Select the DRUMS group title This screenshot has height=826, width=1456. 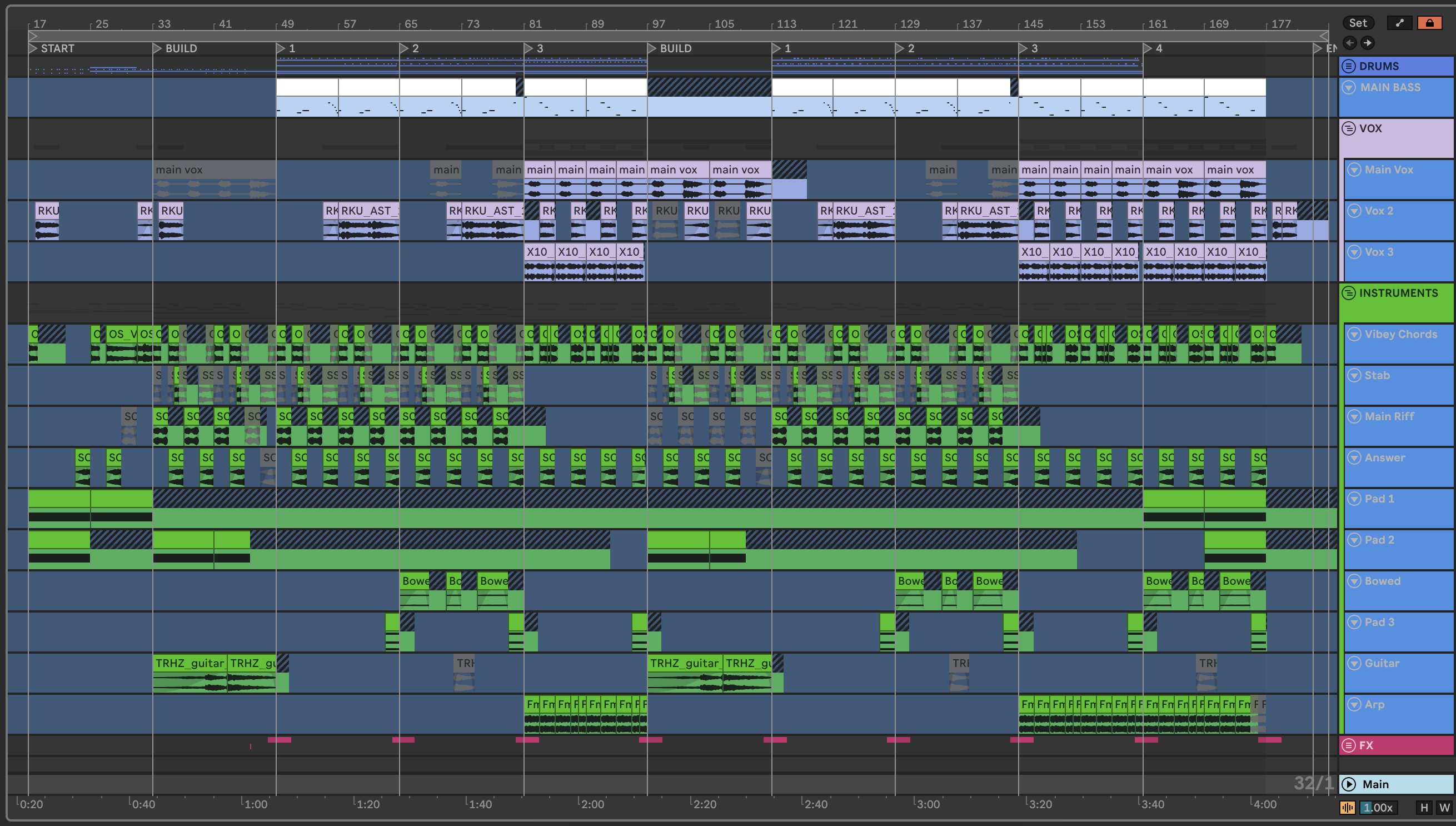pos(1379,66)
